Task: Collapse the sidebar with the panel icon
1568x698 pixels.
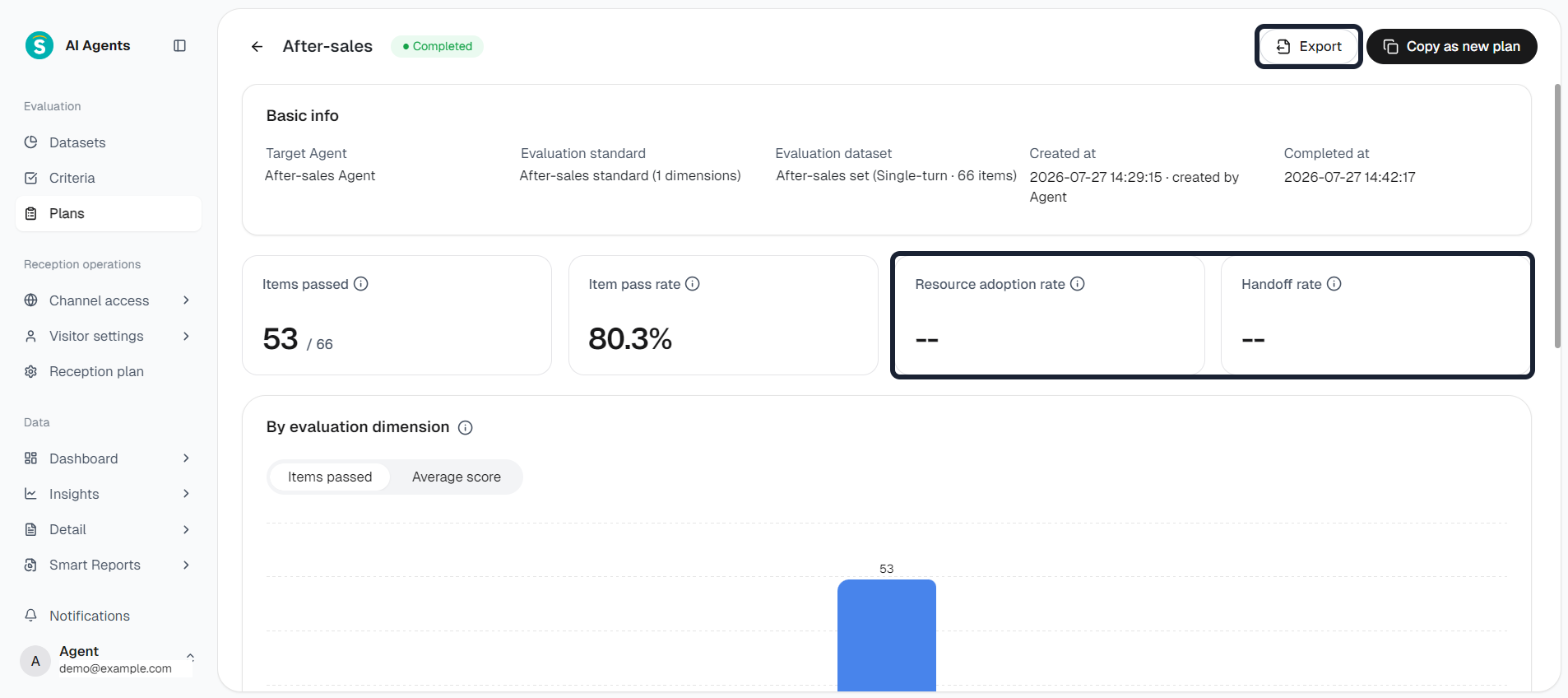Action: coord(180,45)
